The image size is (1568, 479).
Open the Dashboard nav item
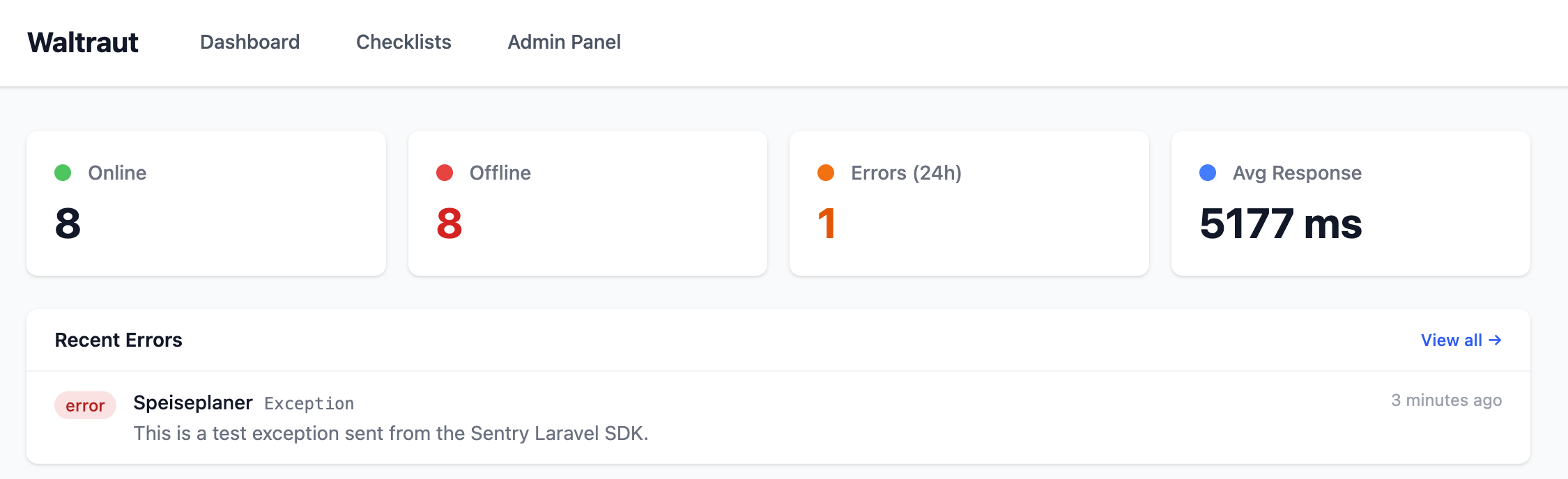(x=249, y=42)
